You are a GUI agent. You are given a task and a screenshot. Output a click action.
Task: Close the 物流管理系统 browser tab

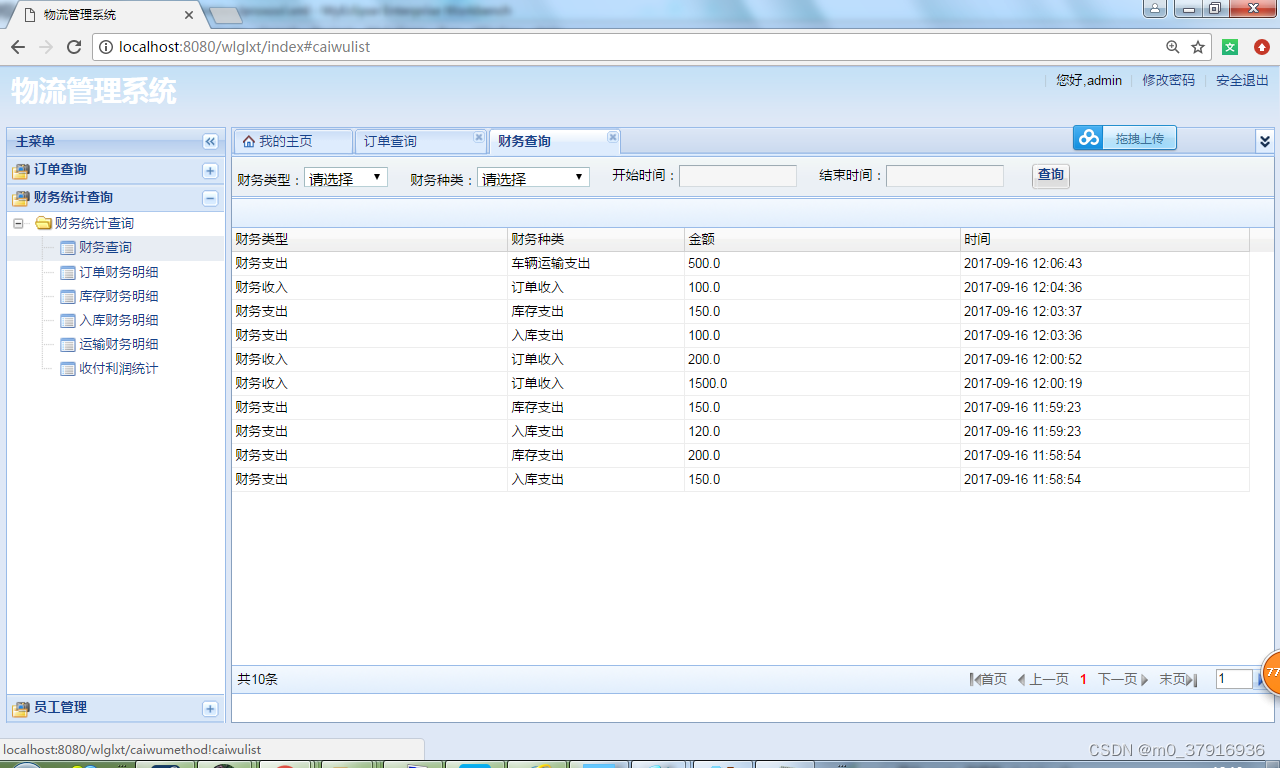coord(189,15)
